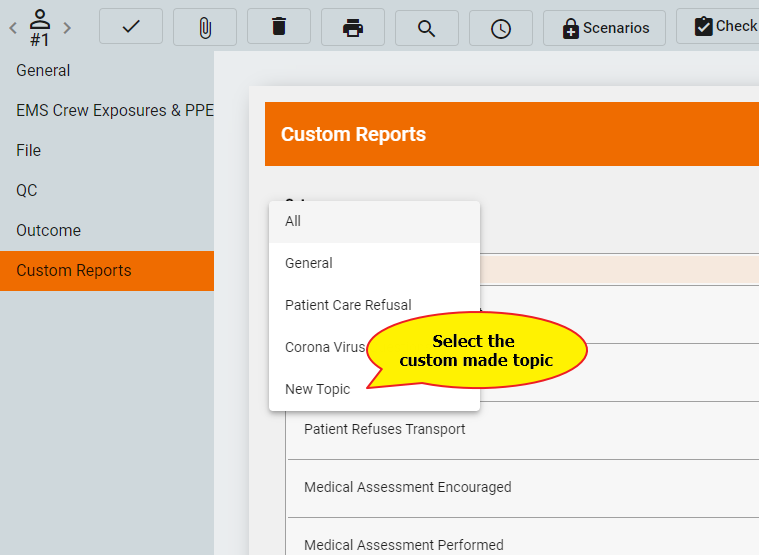Go to the Outcome section
The image size is (759, 555).
[x=48, y=230]
